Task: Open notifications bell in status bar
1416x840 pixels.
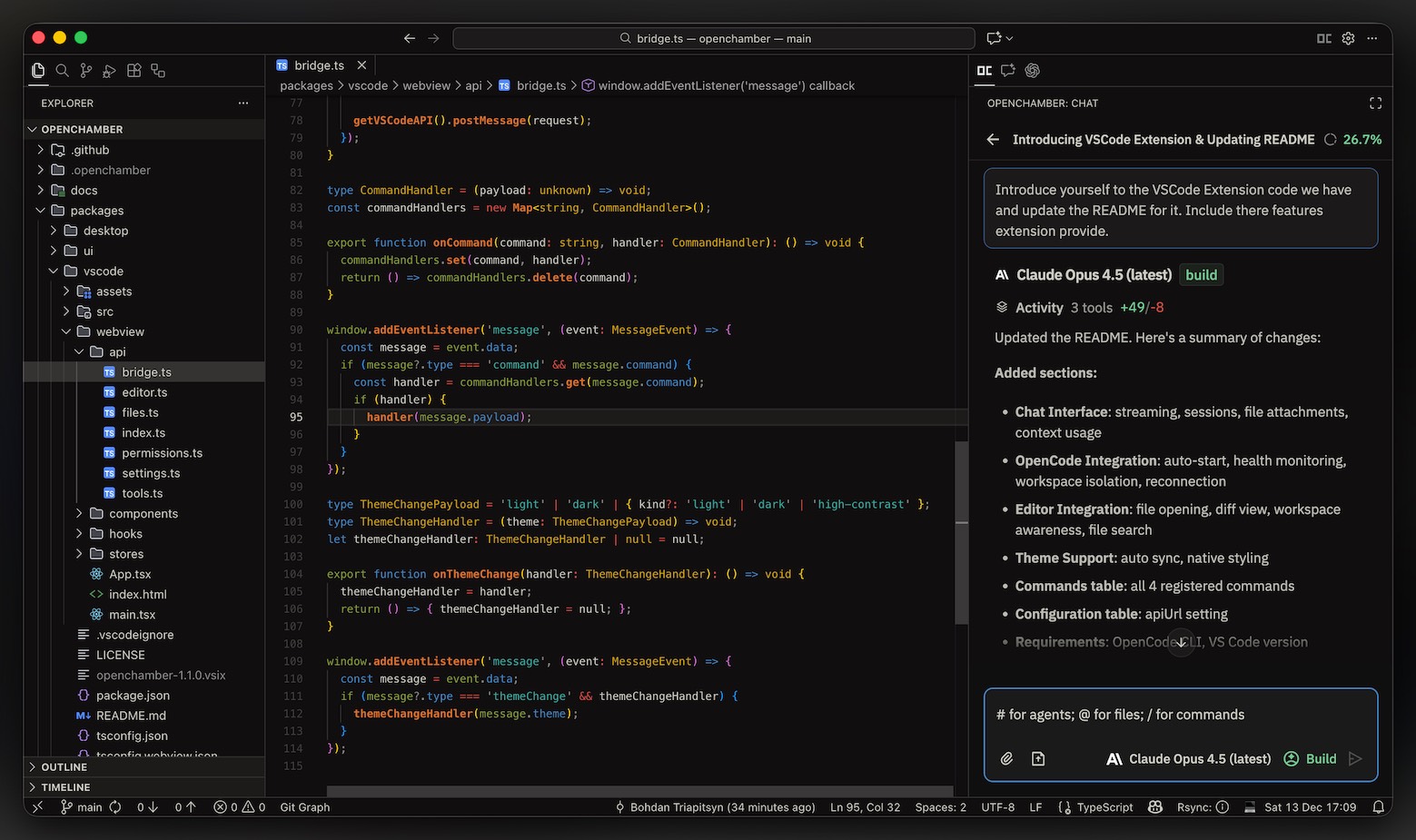Action: pyautogui.click(x=1378, y=806)
